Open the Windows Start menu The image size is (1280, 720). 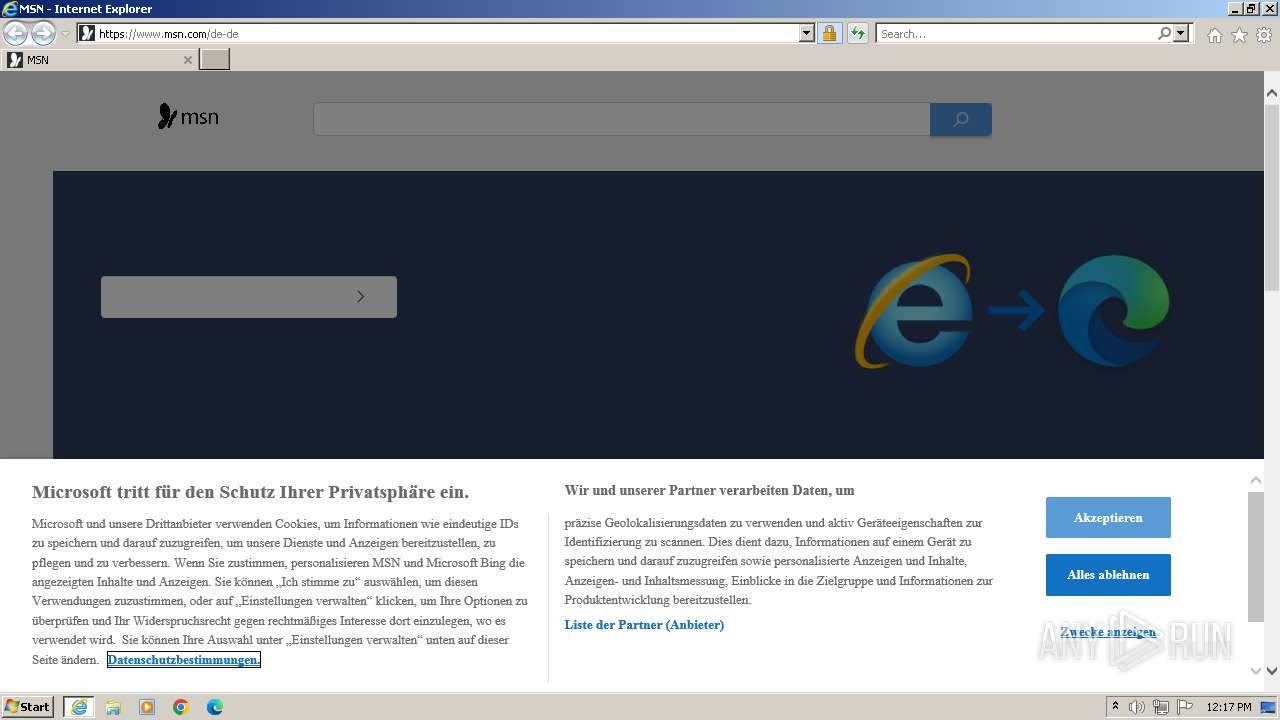(27, 707)
